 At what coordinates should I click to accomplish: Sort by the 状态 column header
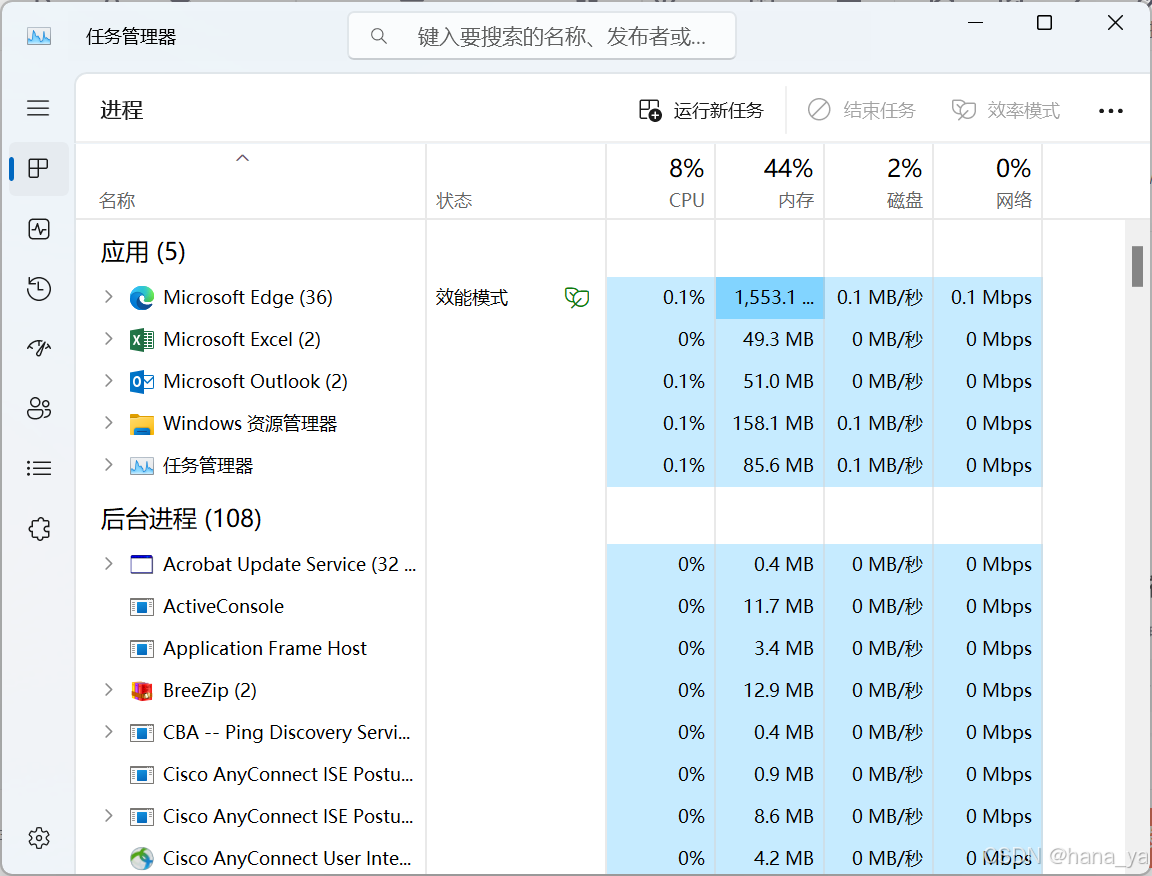click(x=516, y=181)
